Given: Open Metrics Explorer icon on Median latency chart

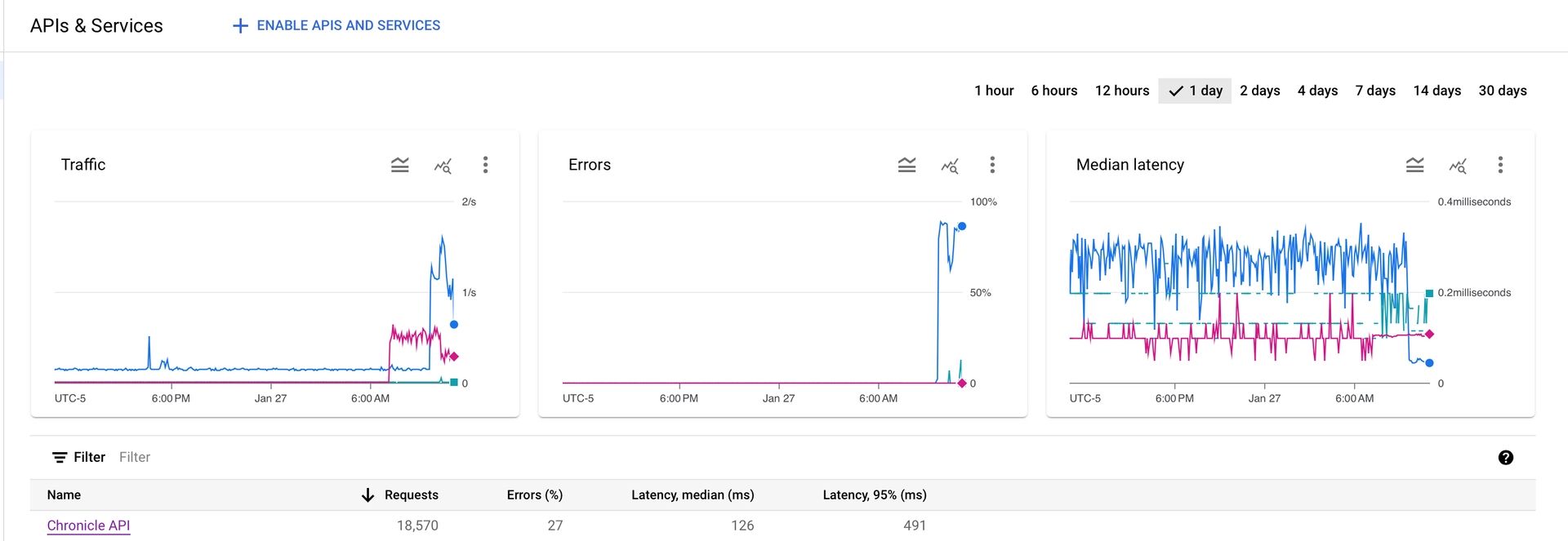Looking at the screenshot, I should point(1458,166).
